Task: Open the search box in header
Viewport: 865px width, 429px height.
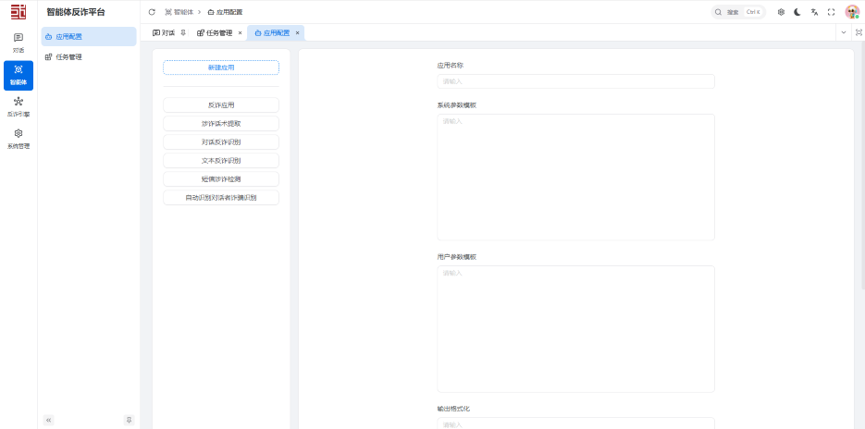Action: 738,12
